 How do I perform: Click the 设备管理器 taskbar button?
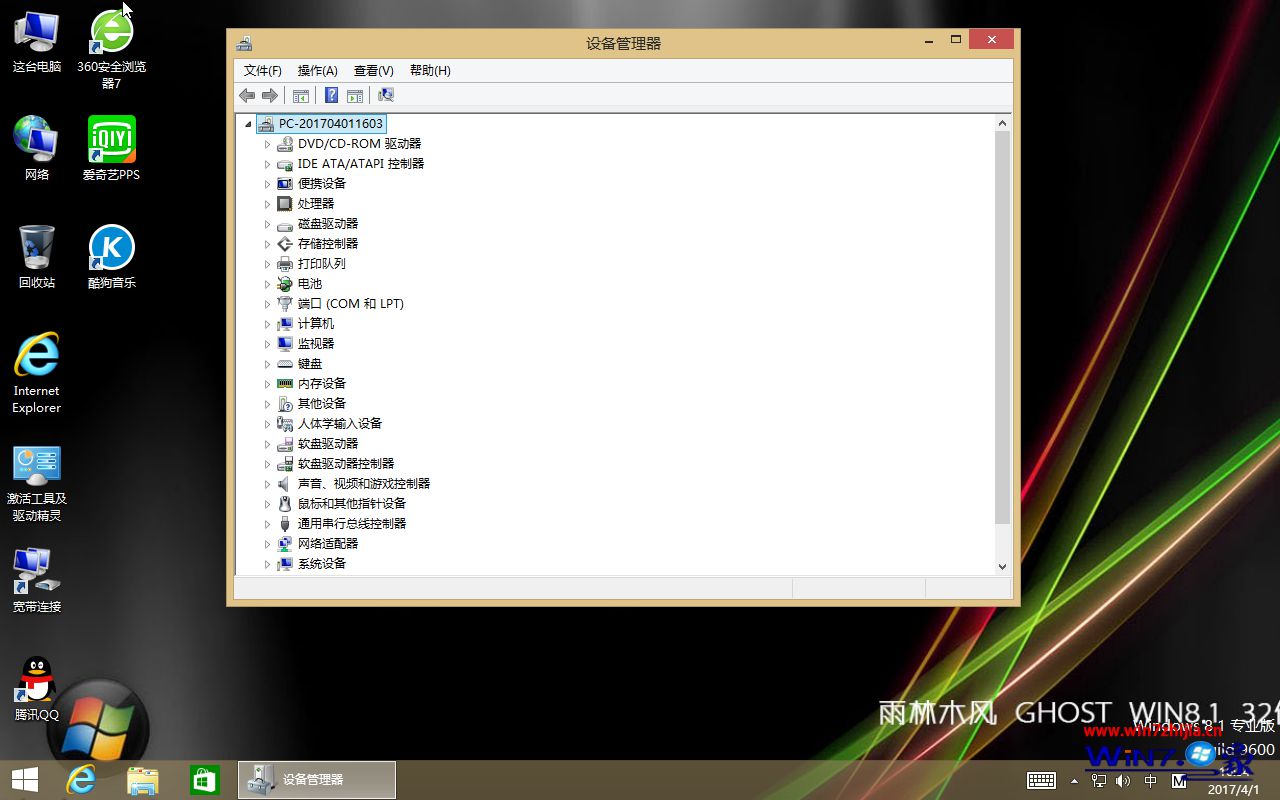coord(317,780)
